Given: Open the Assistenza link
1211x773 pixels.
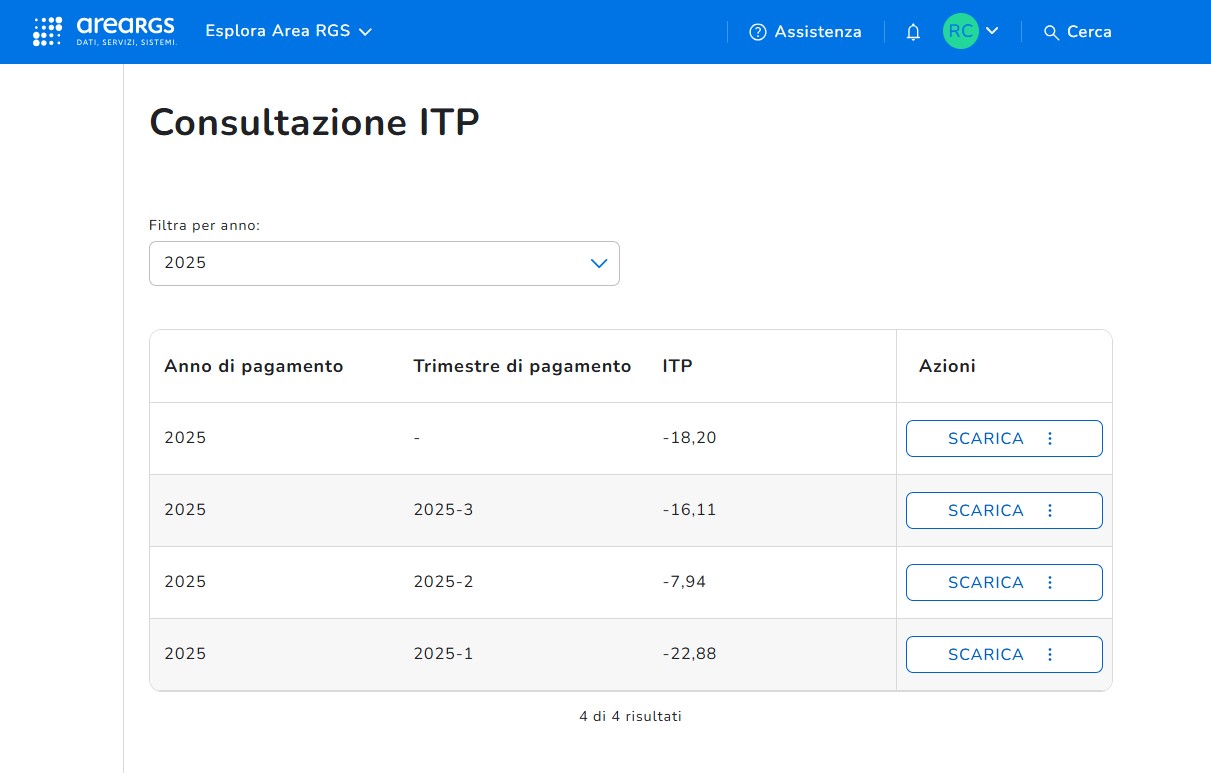Looking at the screenshot, I should [x=817, y=32].
